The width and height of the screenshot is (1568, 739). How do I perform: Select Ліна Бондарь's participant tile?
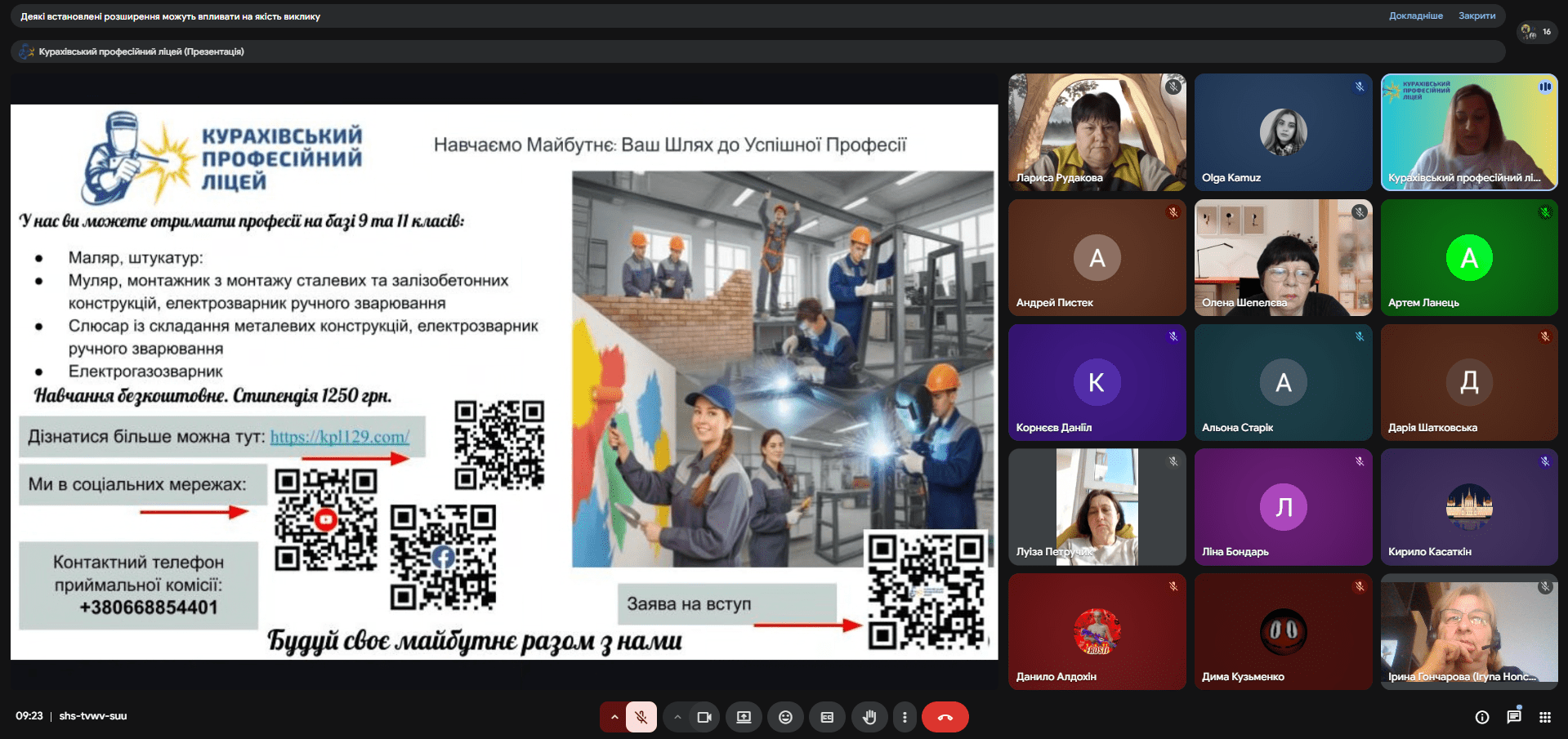pos(1283,507)
